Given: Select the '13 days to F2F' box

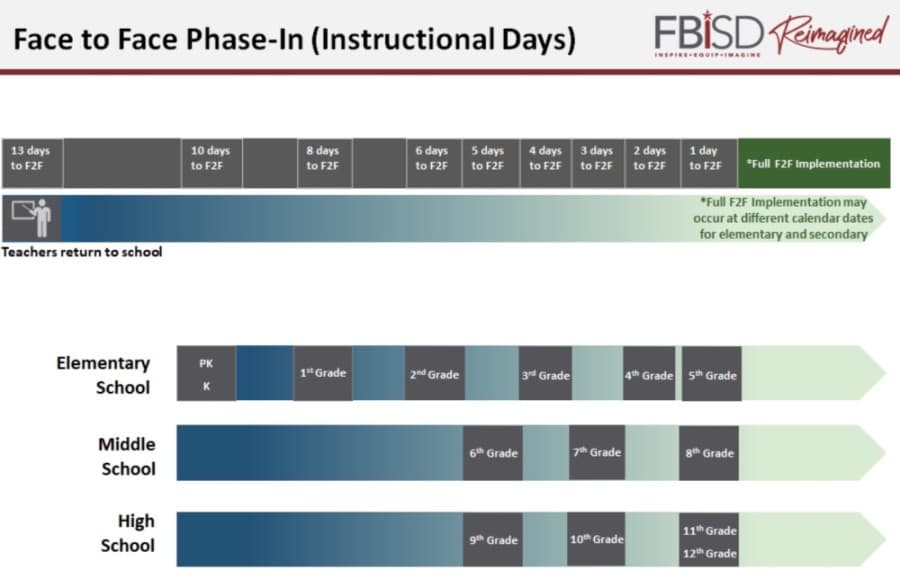Looking at the screenshot, I should coord(32,163).
